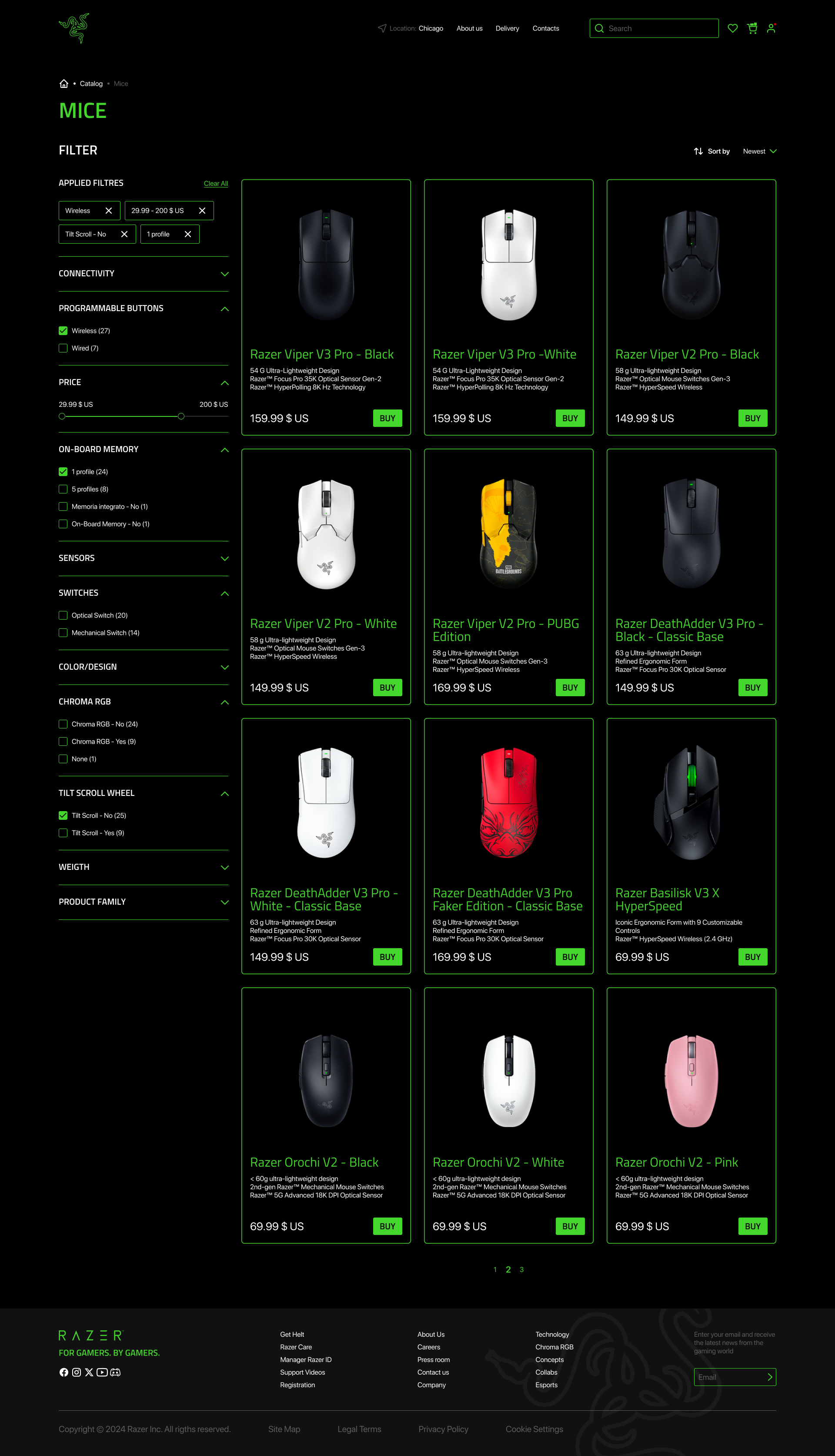Image resolution: width=835 pixels, height=1456 pixels.
Task: Open Razer Facebook page icon in footer
Action: pyautogui.click(x=63, y=1372)
